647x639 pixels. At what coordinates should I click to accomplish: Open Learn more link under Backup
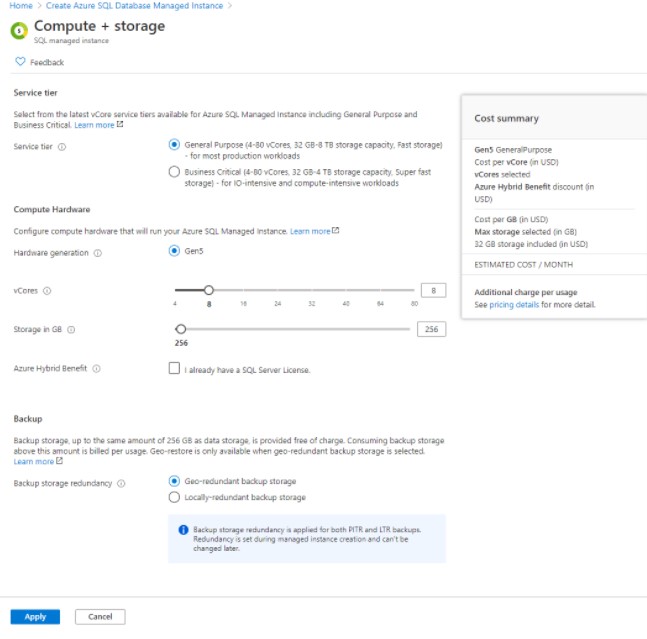coord(34,462)
